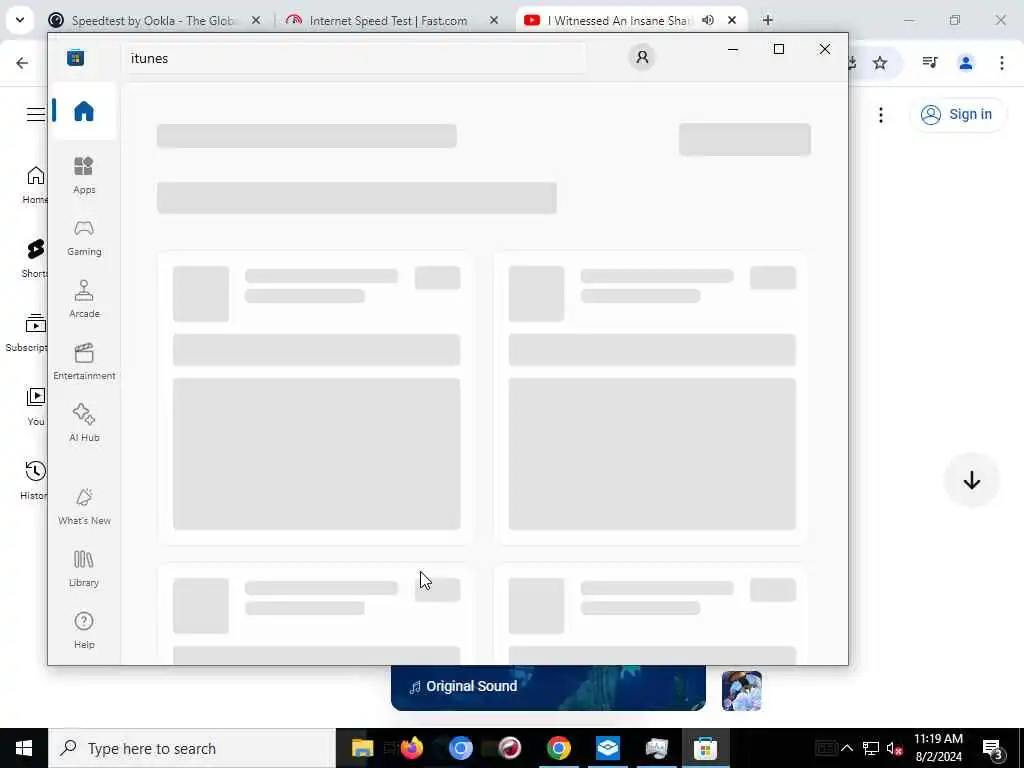Click the Windows taskbar search box
The width and height of the screenshot is (1024, 768).
pyautogui.click(x=192, y=748)
